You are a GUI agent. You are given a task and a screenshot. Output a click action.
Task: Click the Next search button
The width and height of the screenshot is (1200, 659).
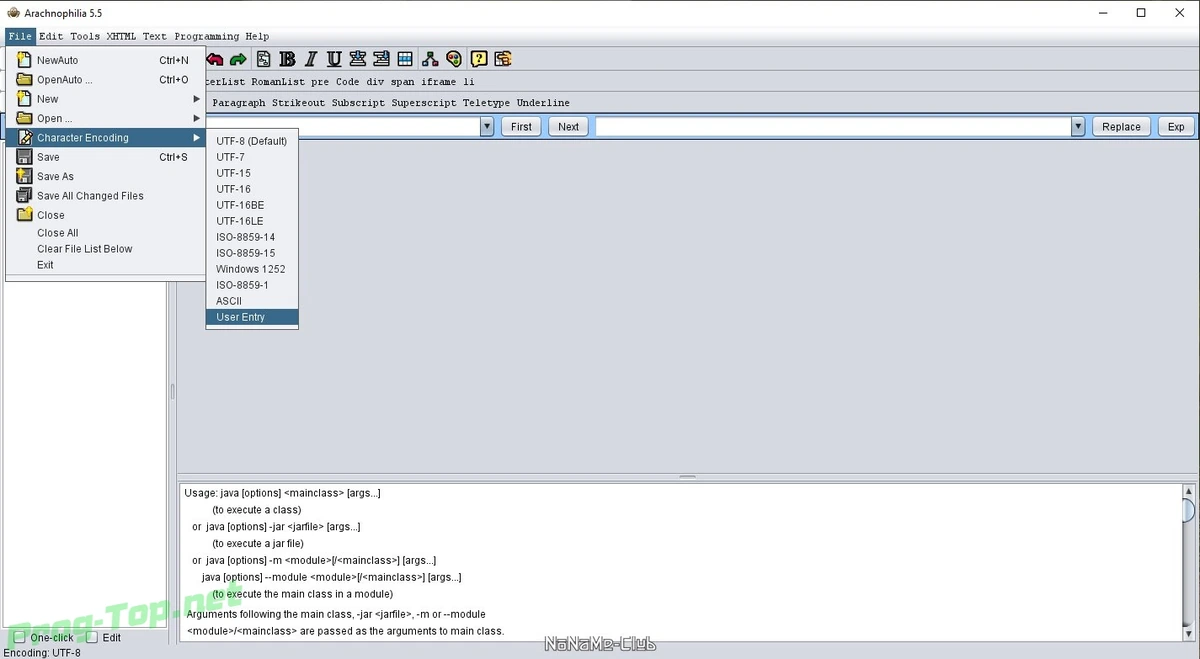(x=569, y=127)
